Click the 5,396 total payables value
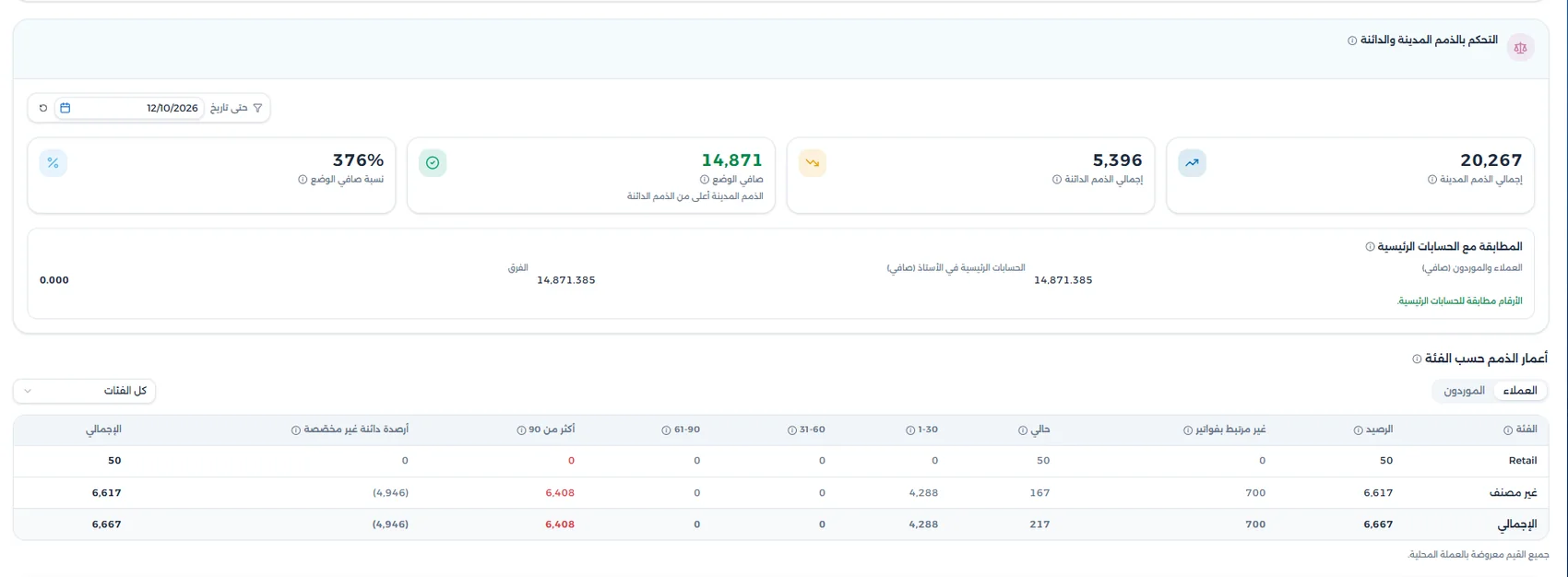1568x577 pixels. pyautogui.click(x=1118, y=160)
